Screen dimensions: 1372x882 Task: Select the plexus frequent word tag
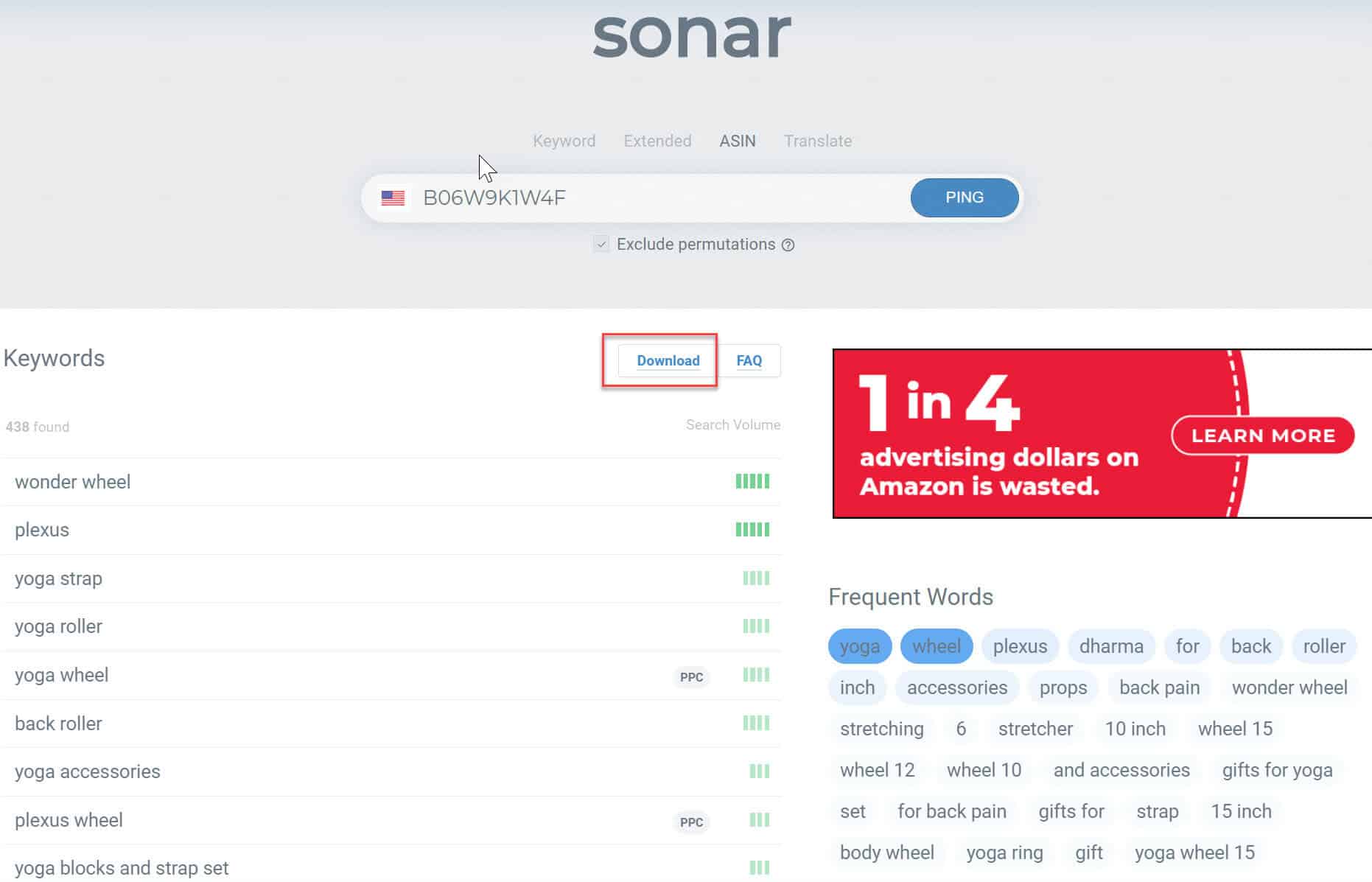(x=1020, y=646)
